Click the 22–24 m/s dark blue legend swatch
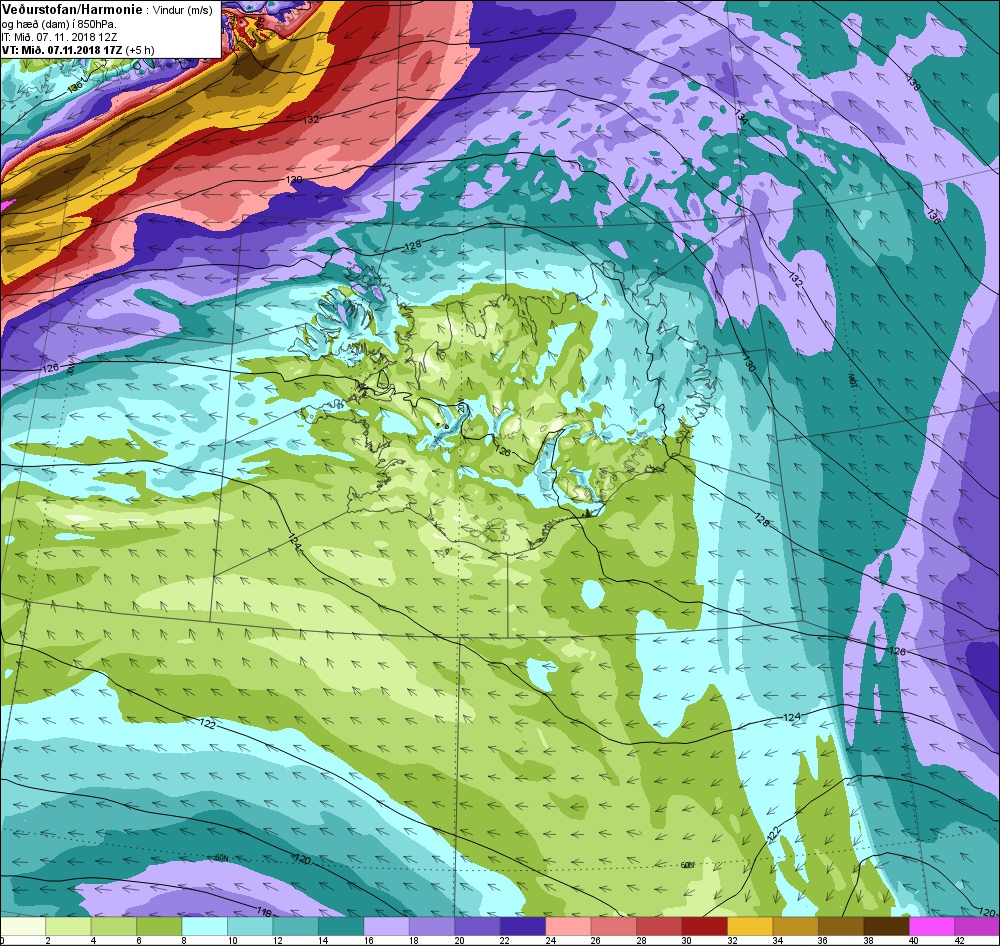The height and width of the screenshot is (946, 1000). pyautogui.click(x=523, y=926)
